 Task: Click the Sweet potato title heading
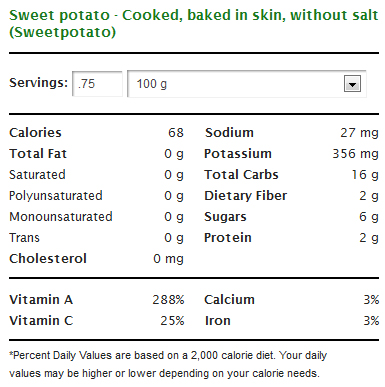193,23
